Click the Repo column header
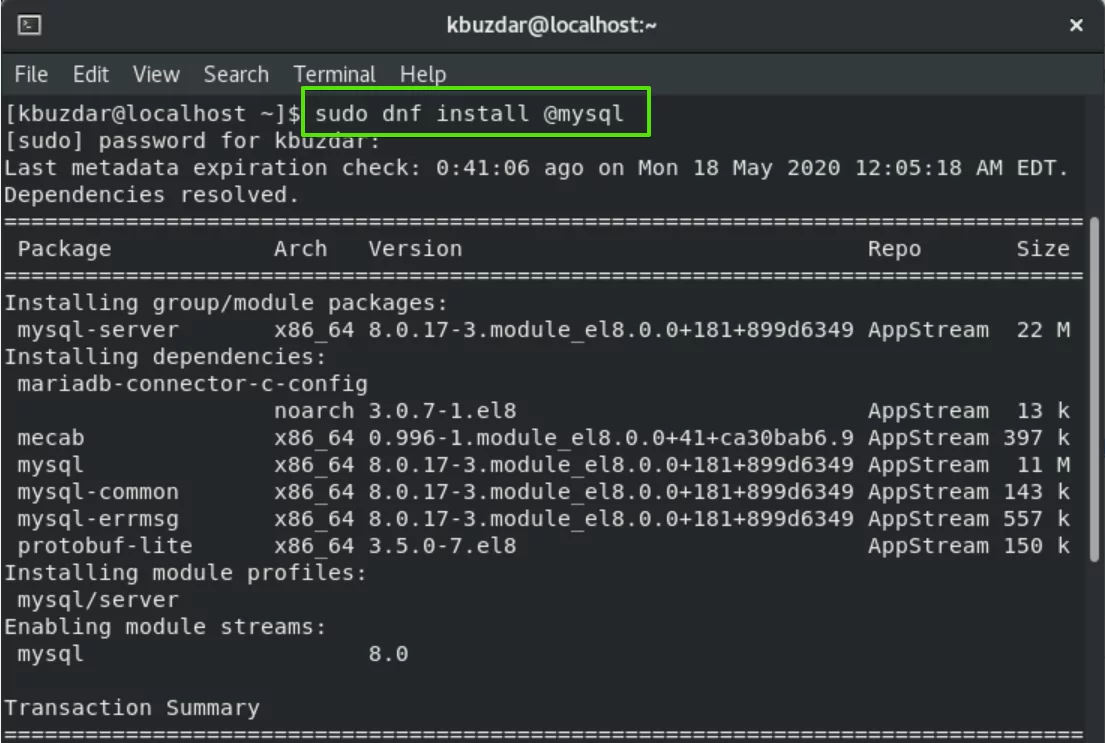The height and width of the screenshot is (743, 1105). [894, 249]
